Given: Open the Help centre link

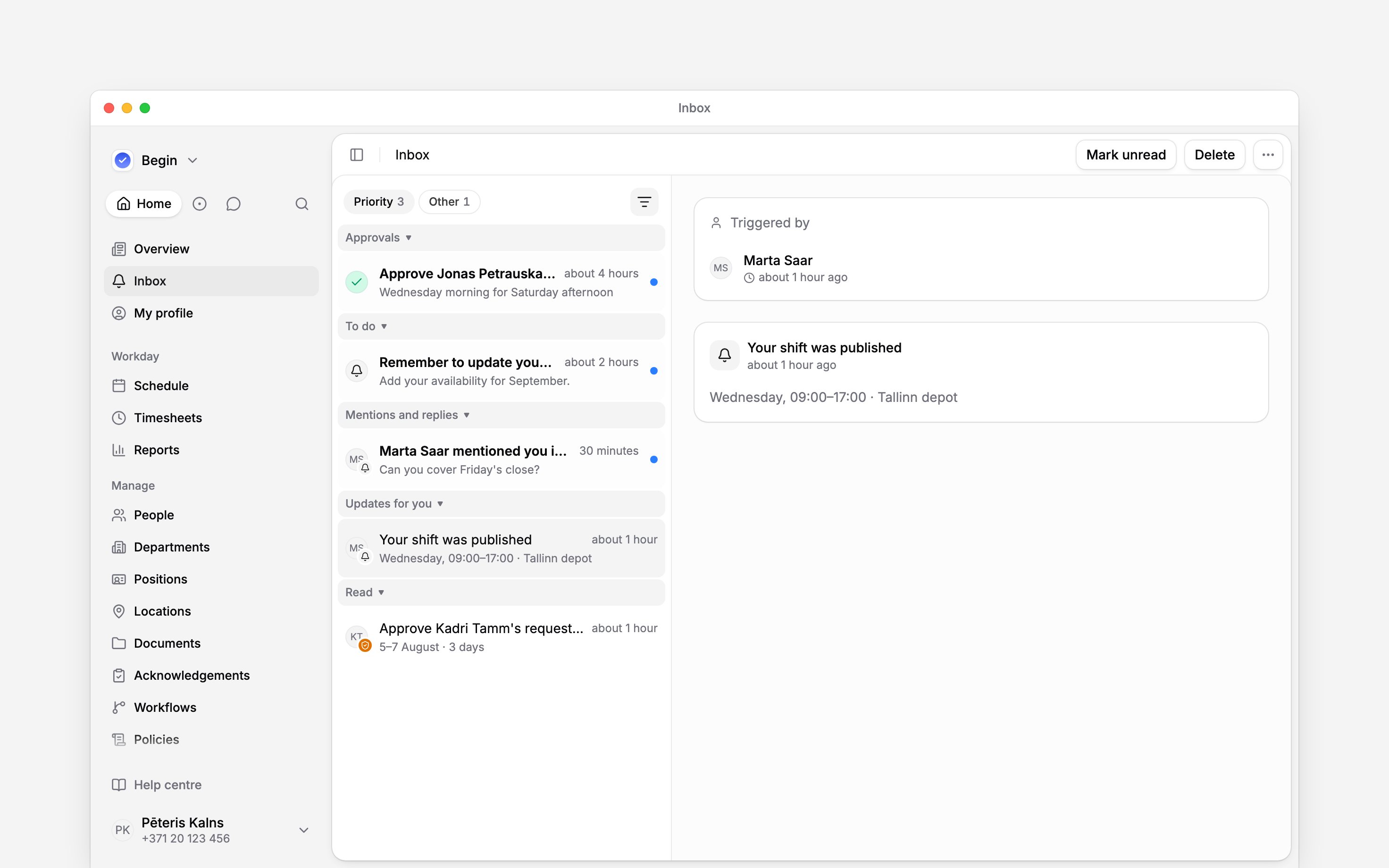Looking at the screenshot, I should pos(211,785).
